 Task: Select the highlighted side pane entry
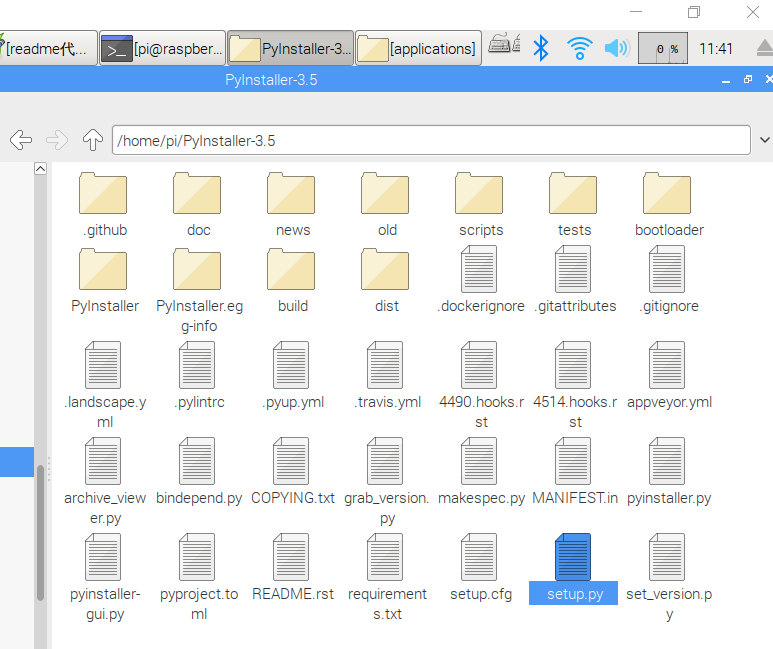click(x=17, y=462)
